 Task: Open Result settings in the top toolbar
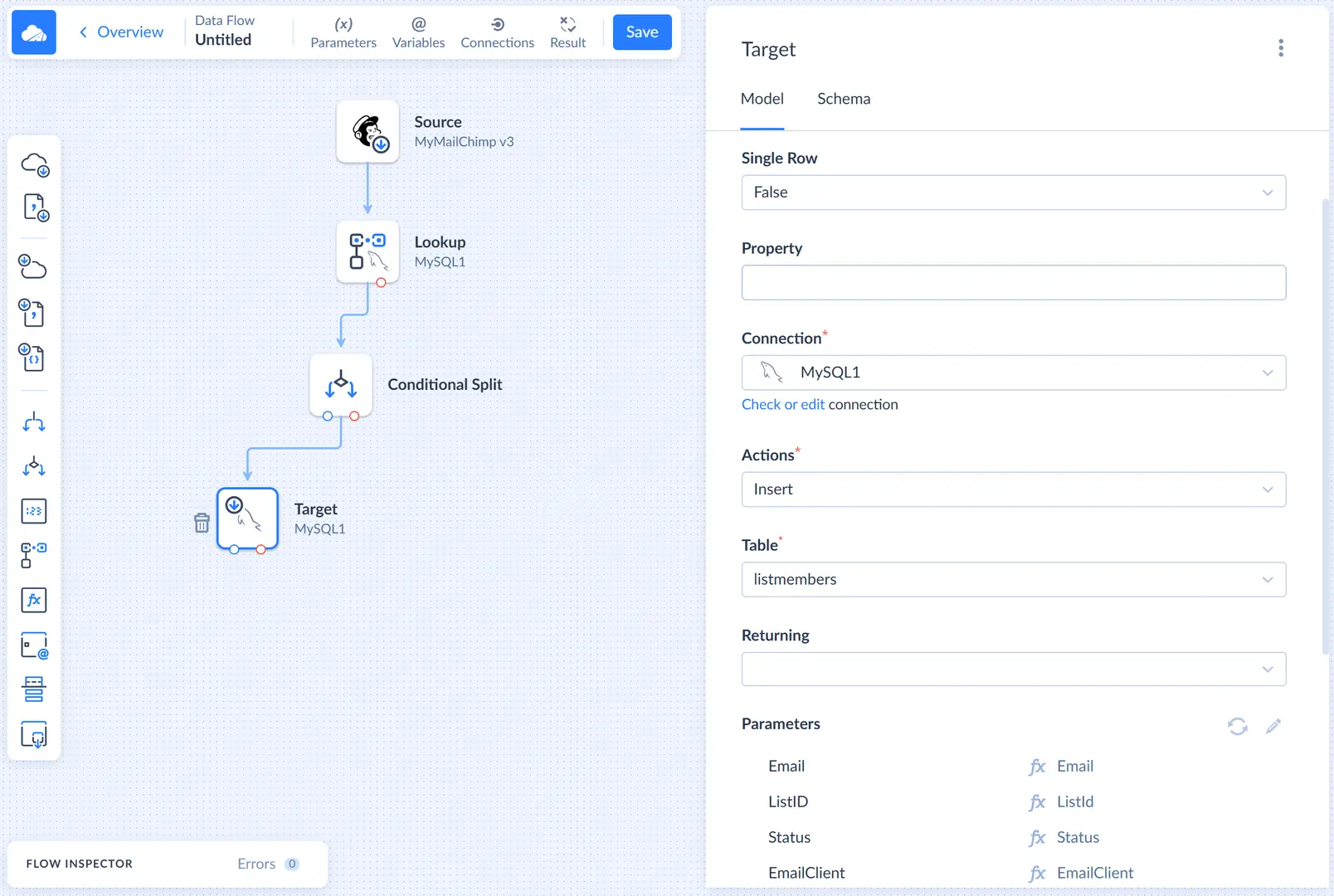tap(567, 33)
